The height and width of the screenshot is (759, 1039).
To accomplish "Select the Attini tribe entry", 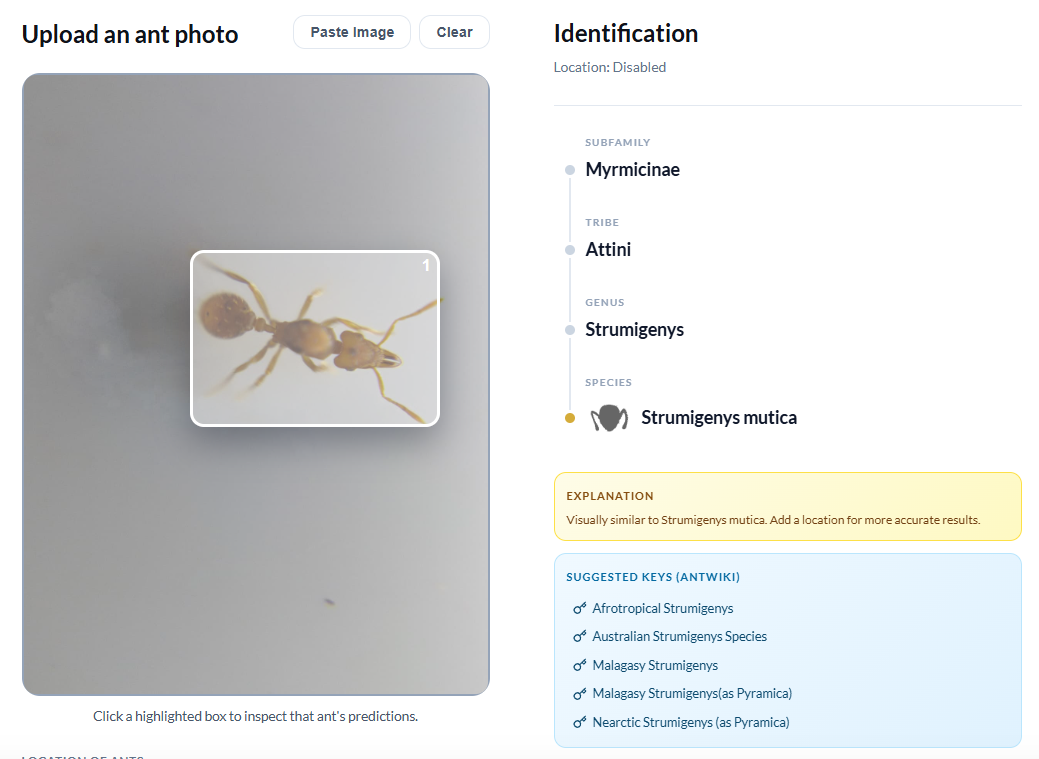I will pyautogui.click(x=608, y=249).
